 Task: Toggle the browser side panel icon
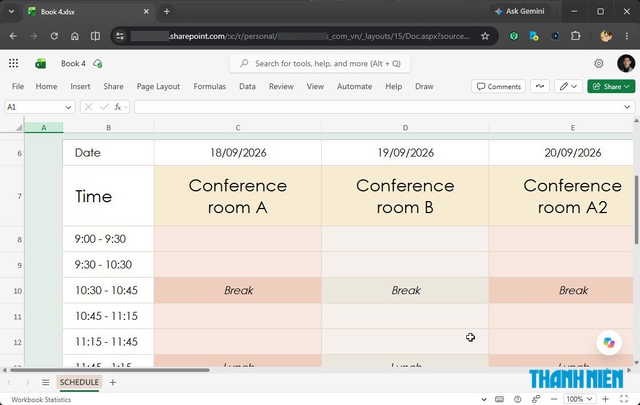pyautogui.click(x=95, y=36)
